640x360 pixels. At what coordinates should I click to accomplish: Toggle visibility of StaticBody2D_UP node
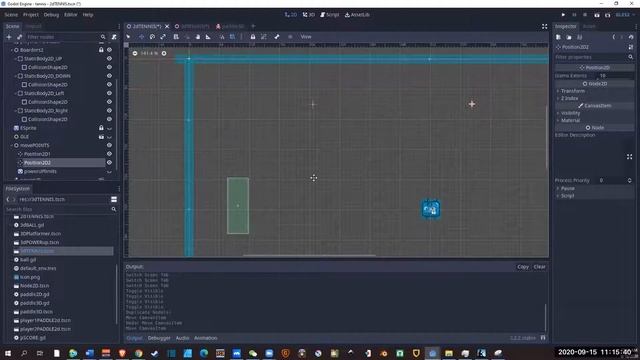(109, 58)
